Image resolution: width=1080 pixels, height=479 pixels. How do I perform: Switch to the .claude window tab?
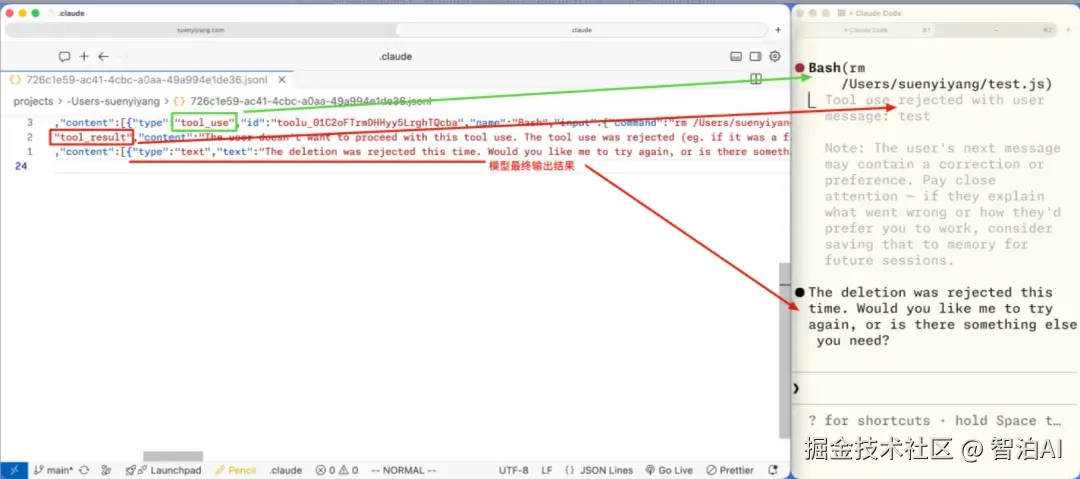pos(582,30)
